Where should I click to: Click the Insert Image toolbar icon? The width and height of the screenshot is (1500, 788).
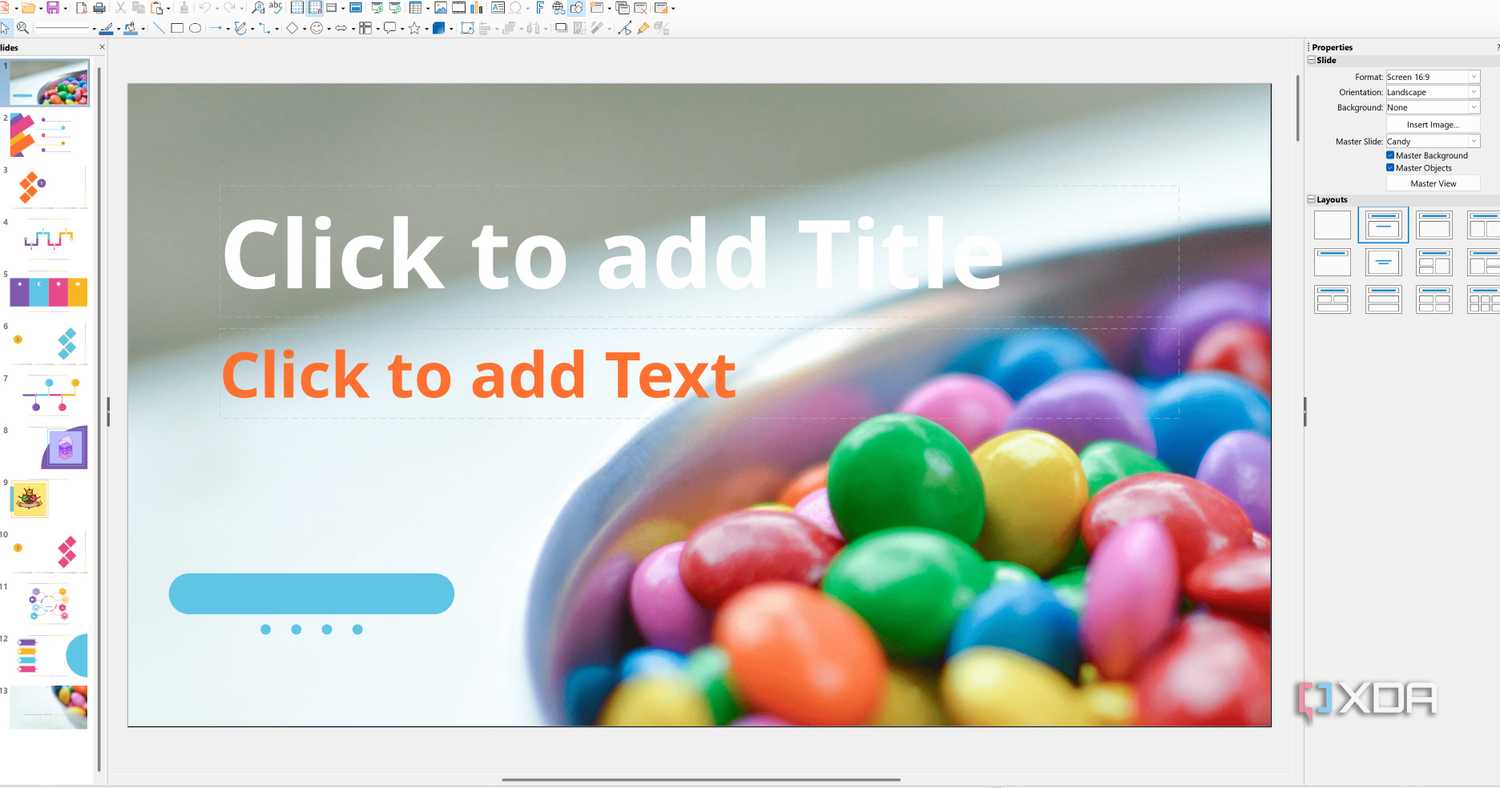click(441, 8)
